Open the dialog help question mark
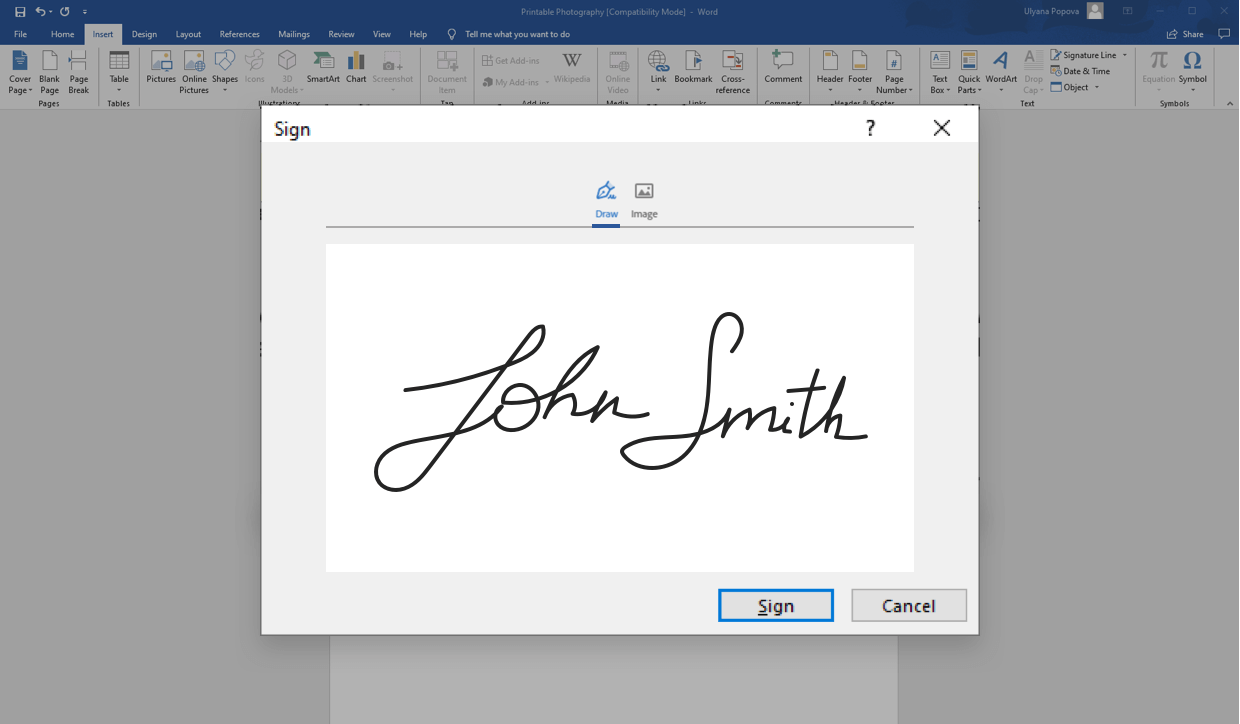The image size is (1240, 724). click(x=870, y=128)
